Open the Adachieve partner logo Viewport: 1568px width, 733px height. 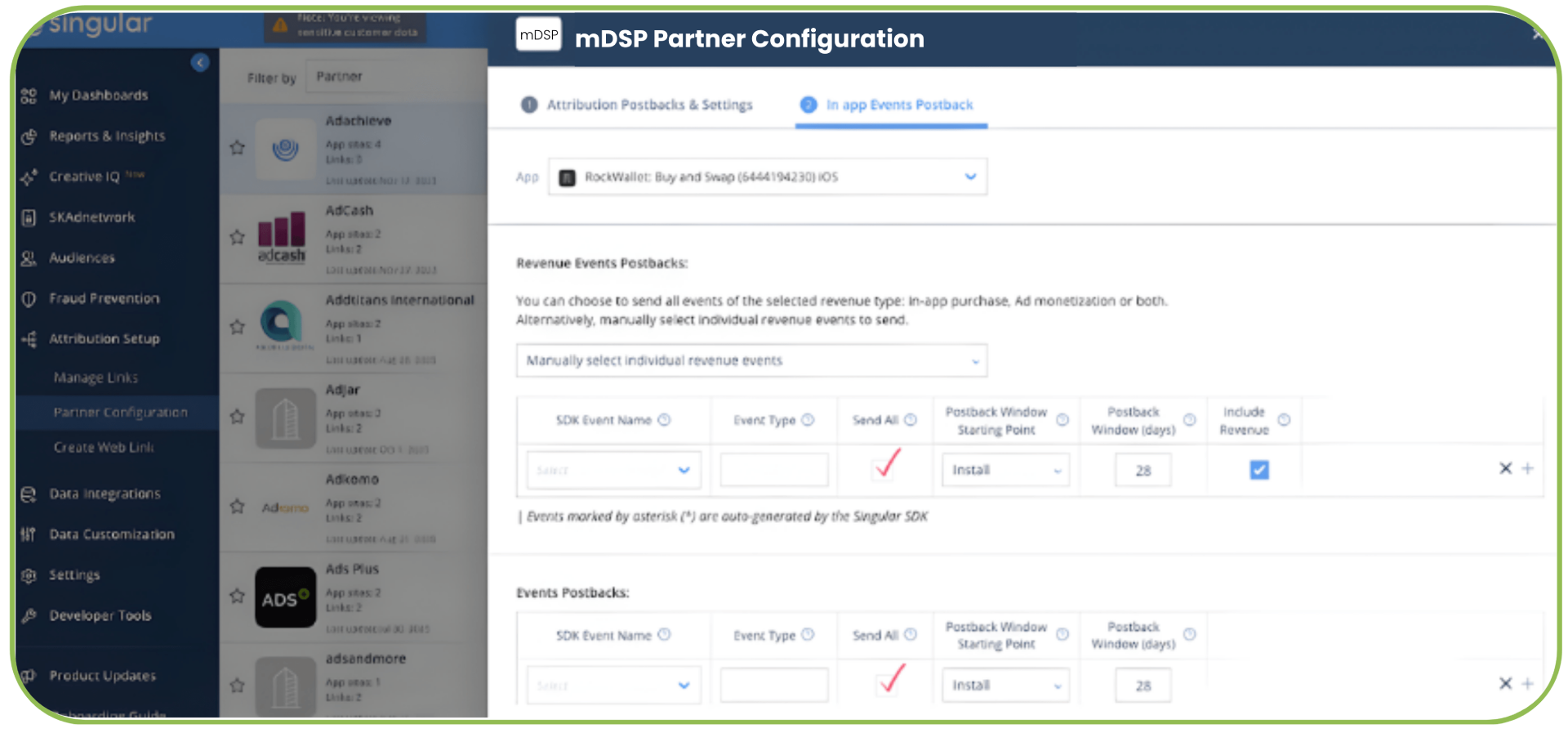pyautogui.click(x=286, y=149)
